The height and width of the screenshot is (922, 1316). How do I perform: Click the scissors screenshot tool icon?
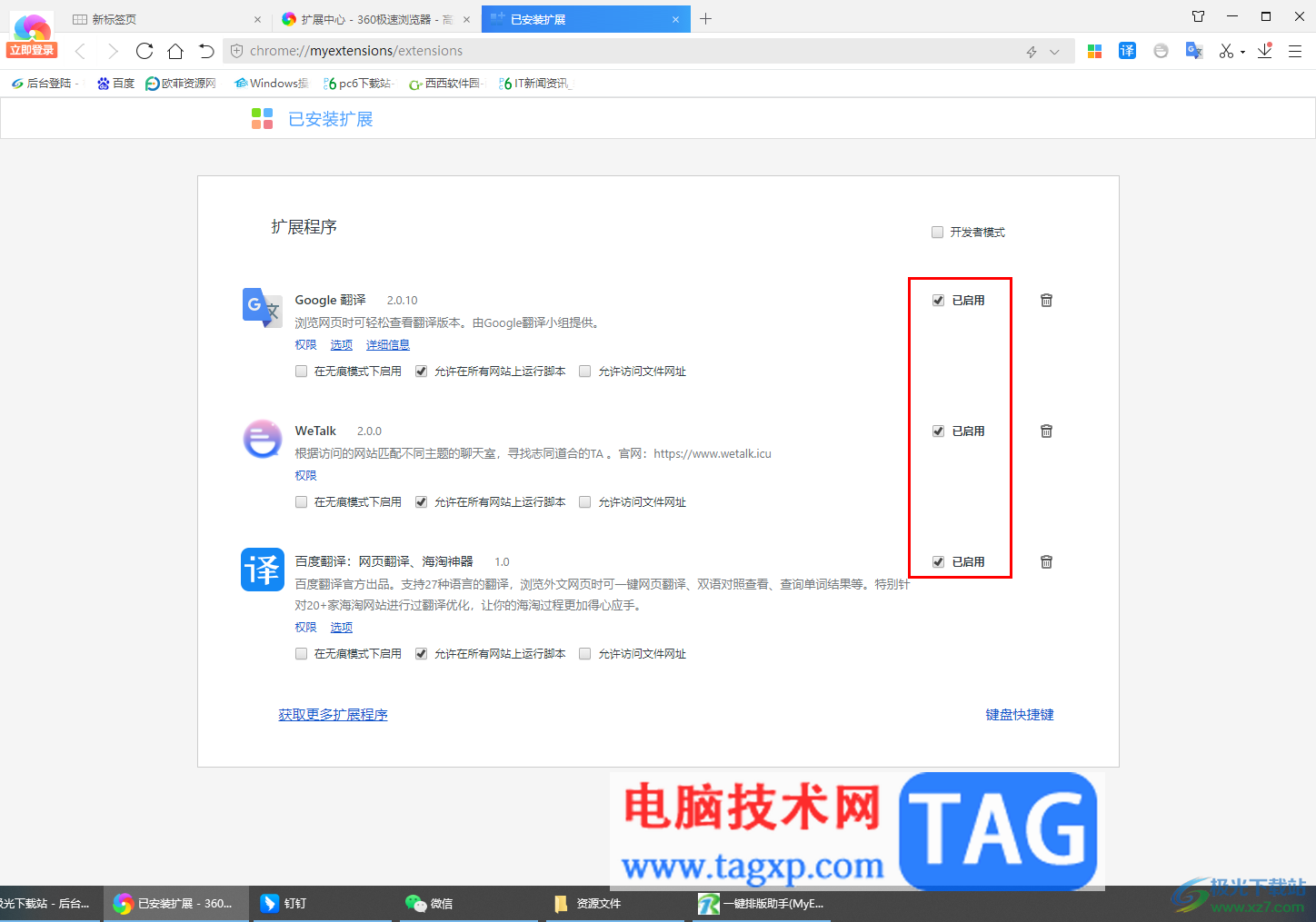pyautogui.click(x=1226, y=51)
